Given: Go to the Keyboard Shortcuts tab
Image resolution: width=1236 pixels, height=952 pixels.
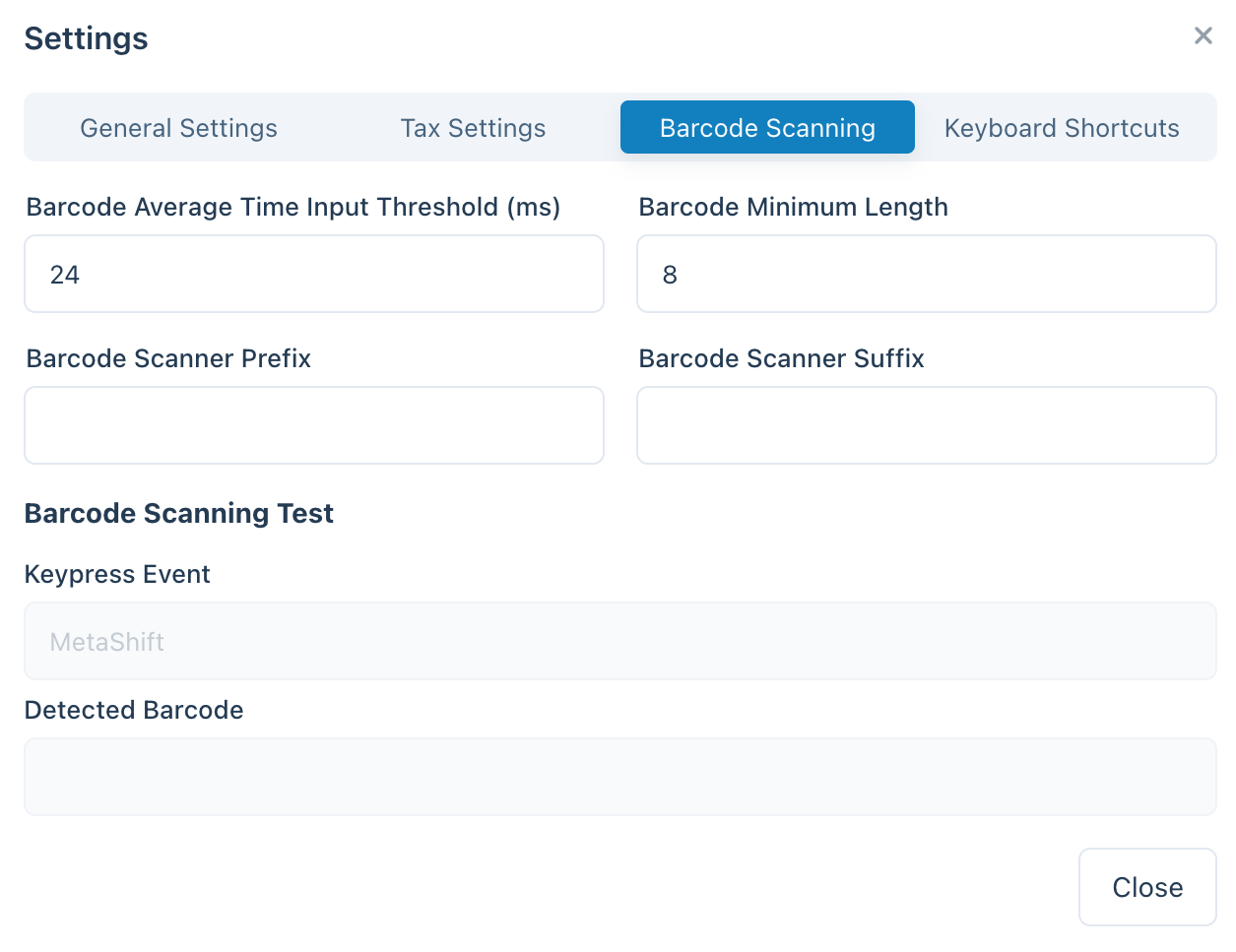Looking at the screenshot, I should [x=1062, y=128].
